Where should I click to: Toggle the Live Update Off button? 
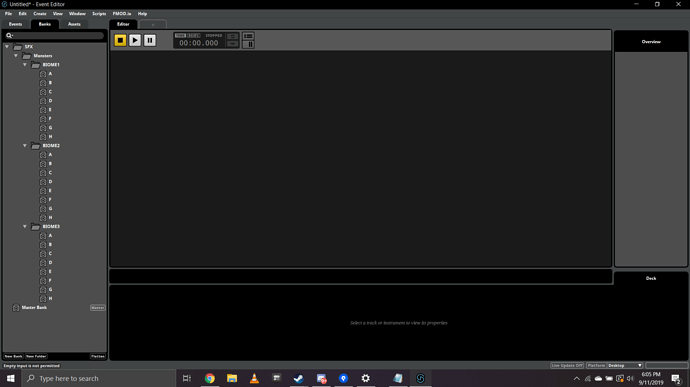click(567, 365)
